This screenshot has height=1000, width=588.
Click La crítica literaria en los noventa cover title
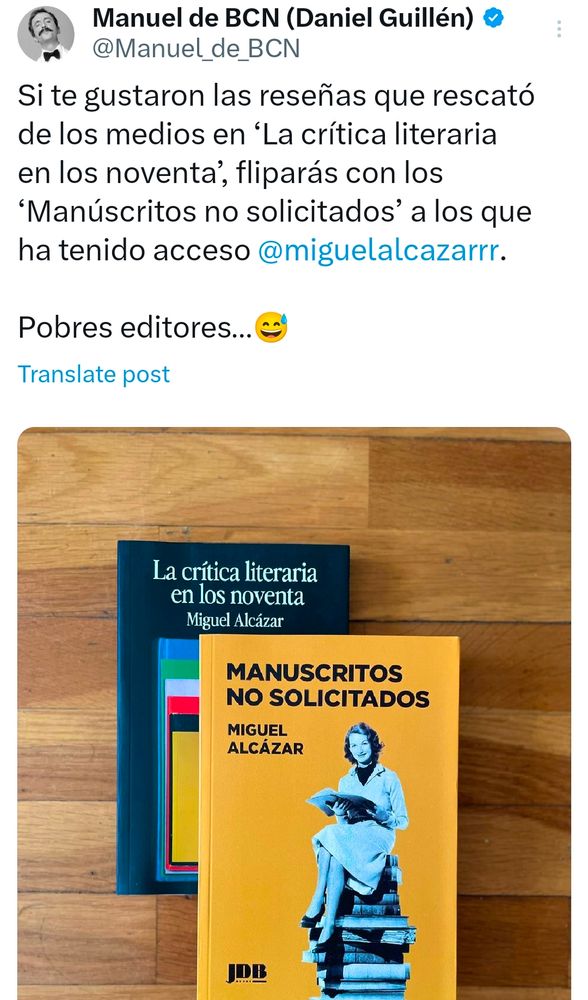[x=235, y=584]
